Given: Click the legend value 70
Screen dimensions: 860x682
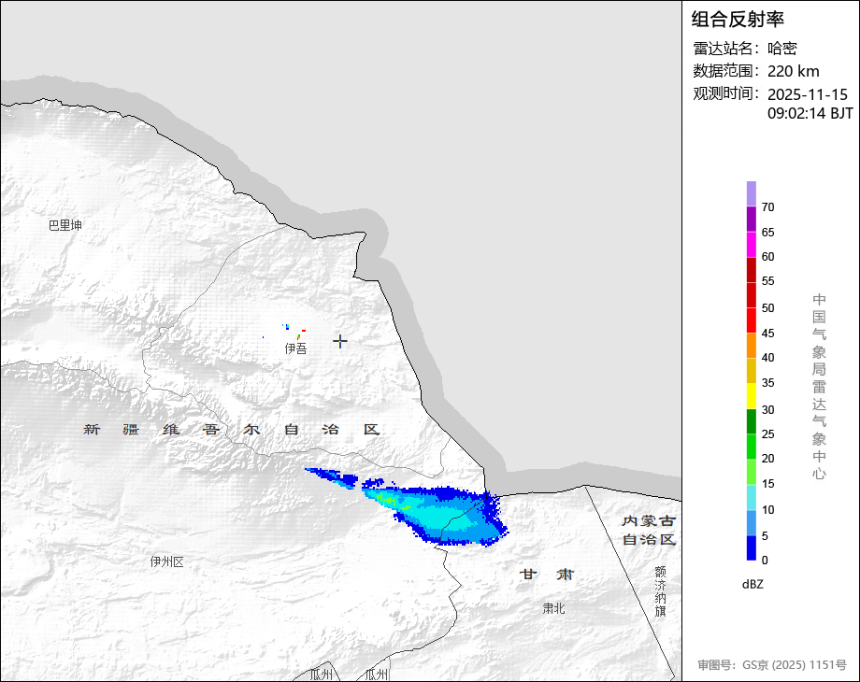Looking at the screenshot, I should [768, 207].
